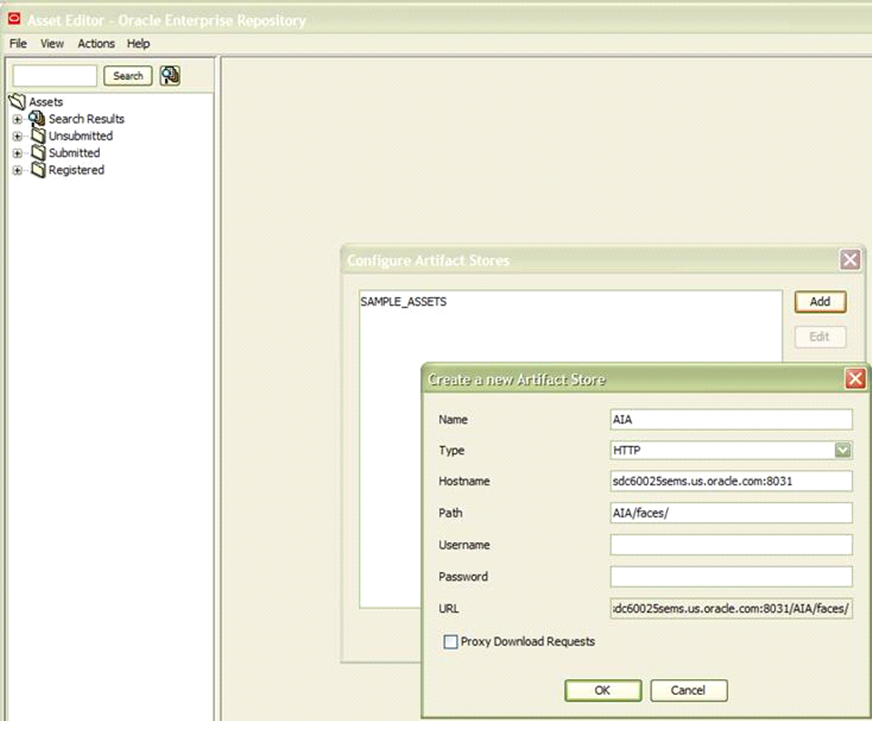Click Add in Configure Artifact Stores

point(820,301)
